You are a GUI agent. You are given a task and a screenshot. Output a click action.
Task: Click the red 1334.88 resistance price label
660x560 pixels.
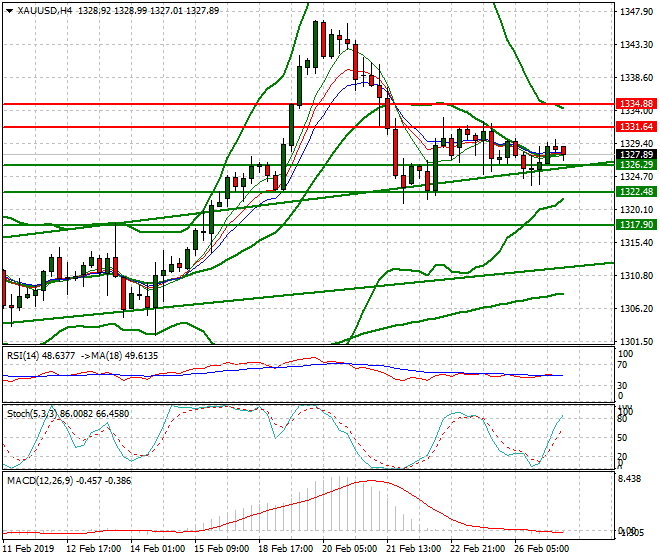[x=636, y=104]
